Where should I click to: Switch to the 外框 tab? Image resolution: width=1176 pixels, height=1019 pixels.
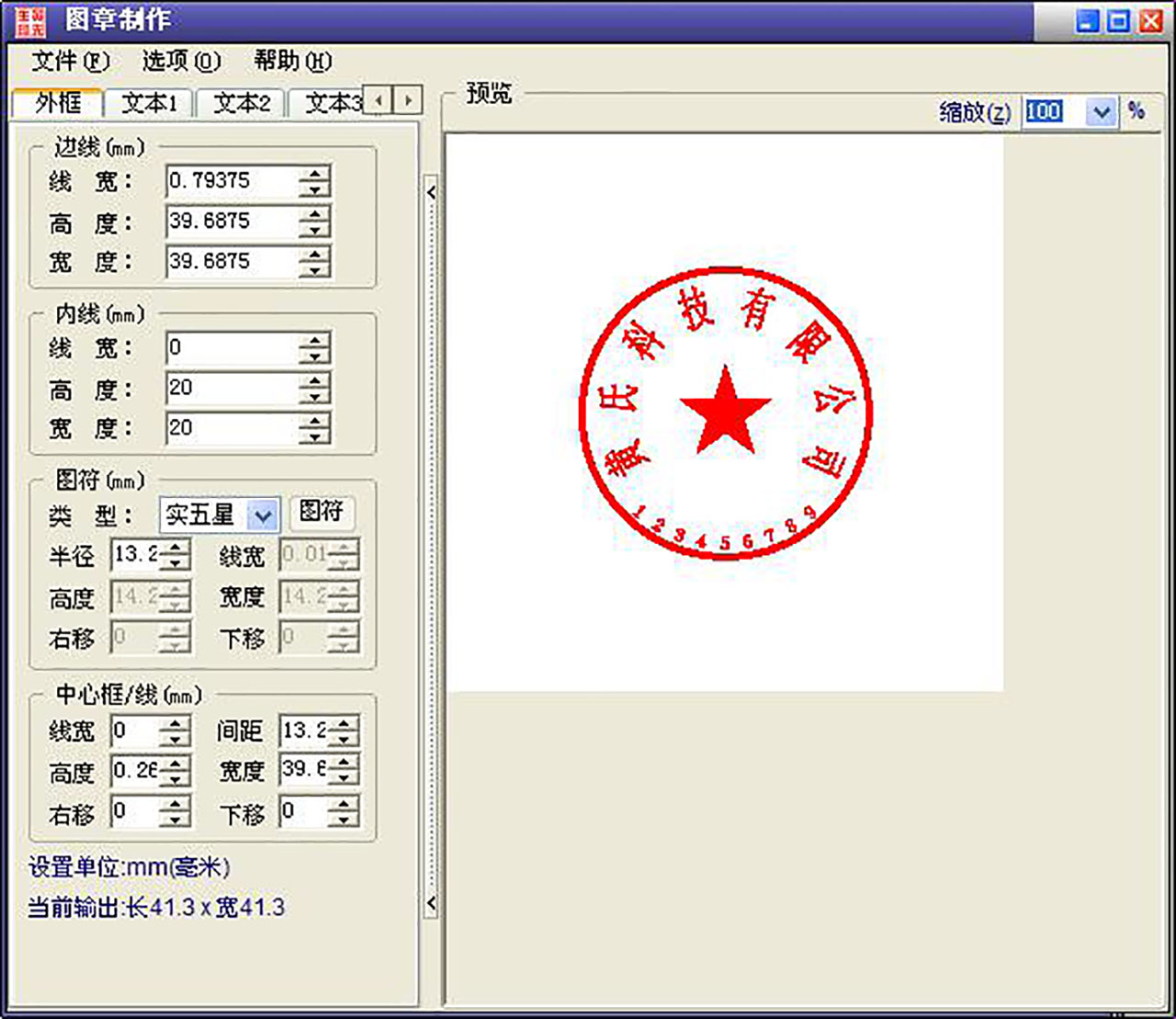click(57, 102)
